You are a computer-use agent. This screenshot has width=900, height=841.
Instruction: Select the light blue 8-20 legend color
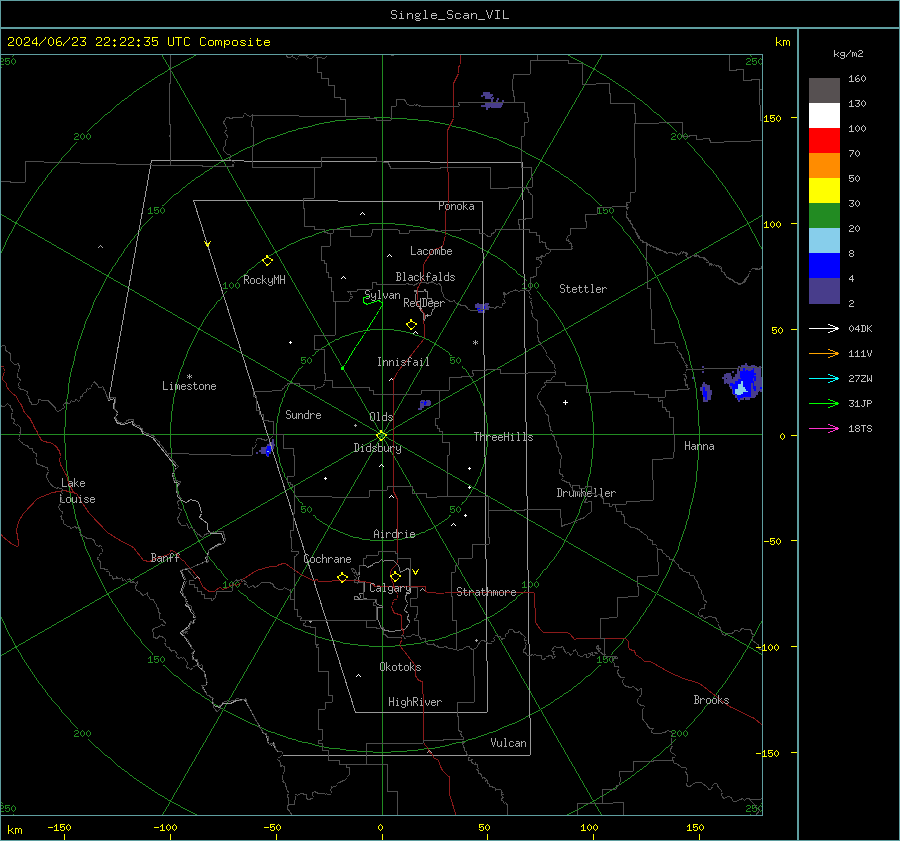point(824,241)
